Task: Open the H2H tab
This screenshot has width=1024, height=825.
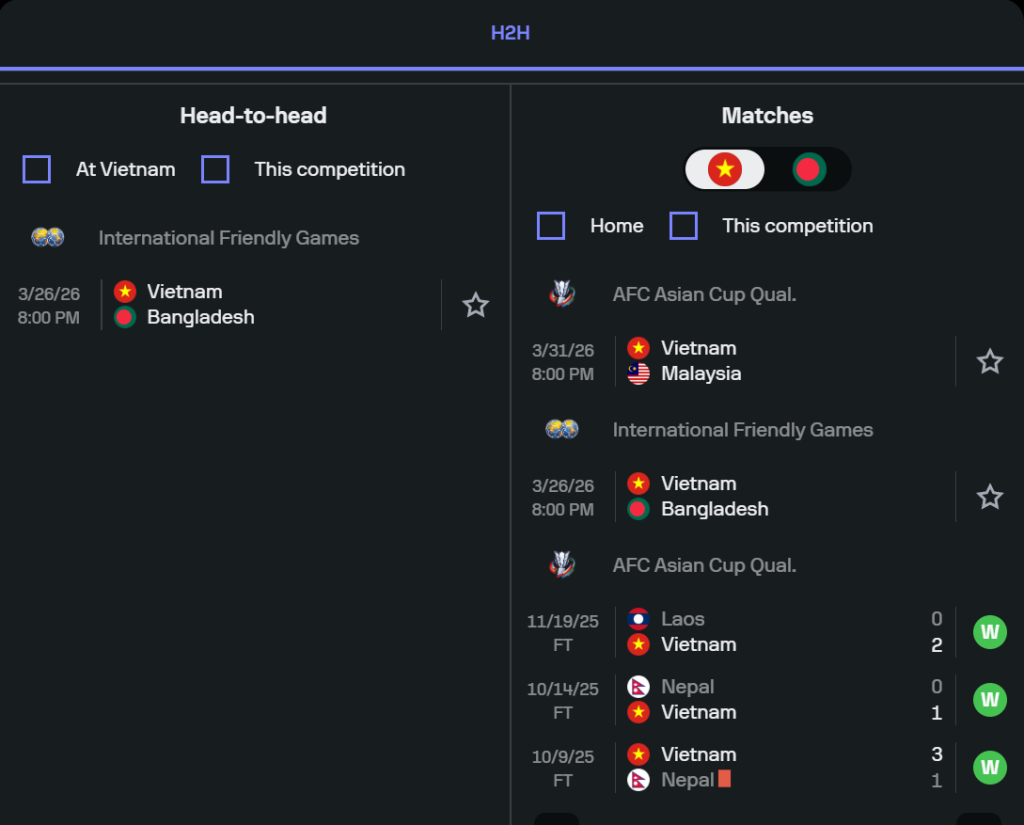Action: coord(510,33)
